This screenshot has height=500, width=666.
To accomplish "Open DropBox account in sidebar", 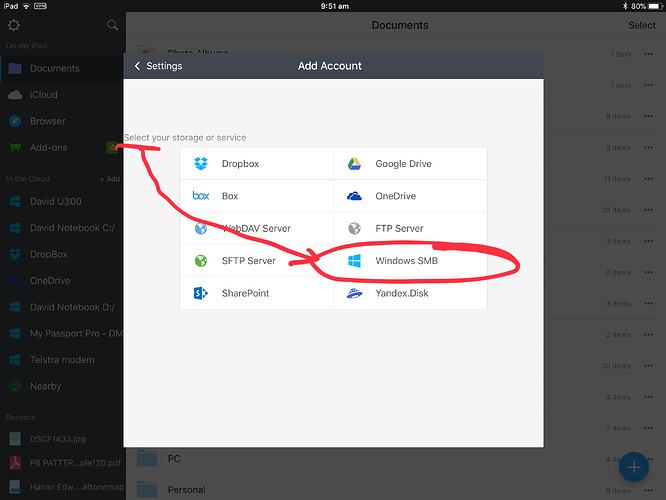I will [62, 254].
